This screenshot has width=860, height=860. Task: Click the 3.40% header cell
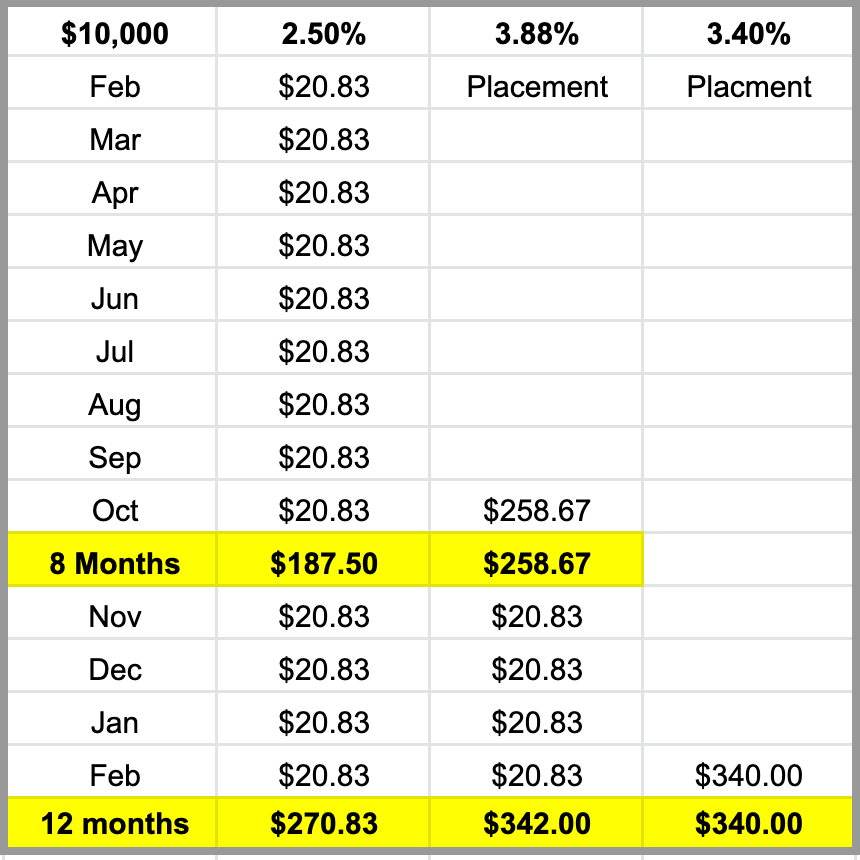pyautogui.click(x=749, y=34)
